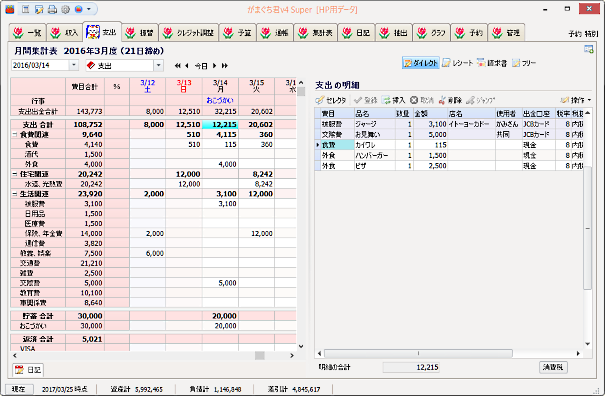
Task: Select highlighted 12,215 cell in 支出合計 row
Action: [x=220, y=125]
